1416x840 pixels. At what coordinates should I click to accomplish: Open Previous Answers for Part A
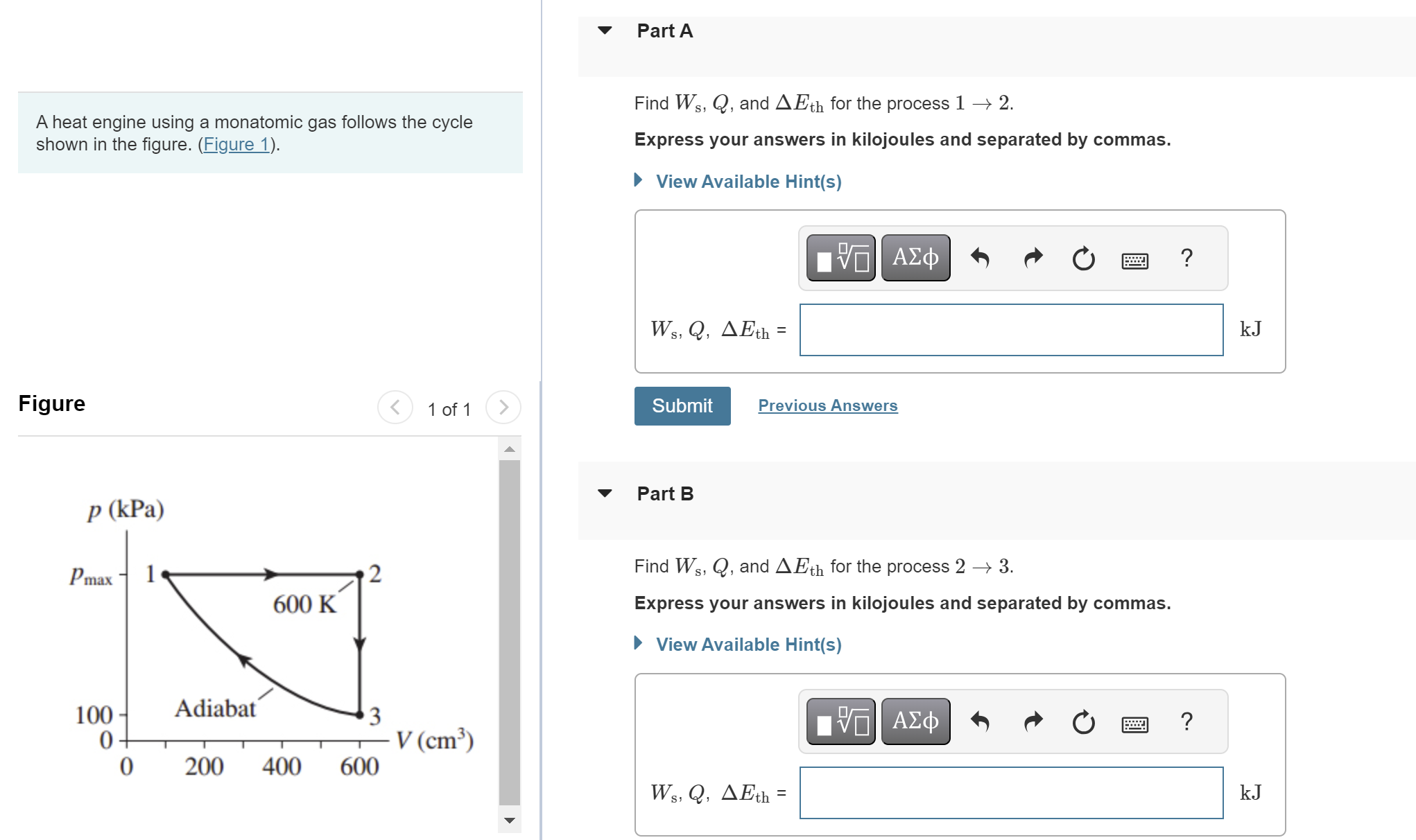point(827,405)
